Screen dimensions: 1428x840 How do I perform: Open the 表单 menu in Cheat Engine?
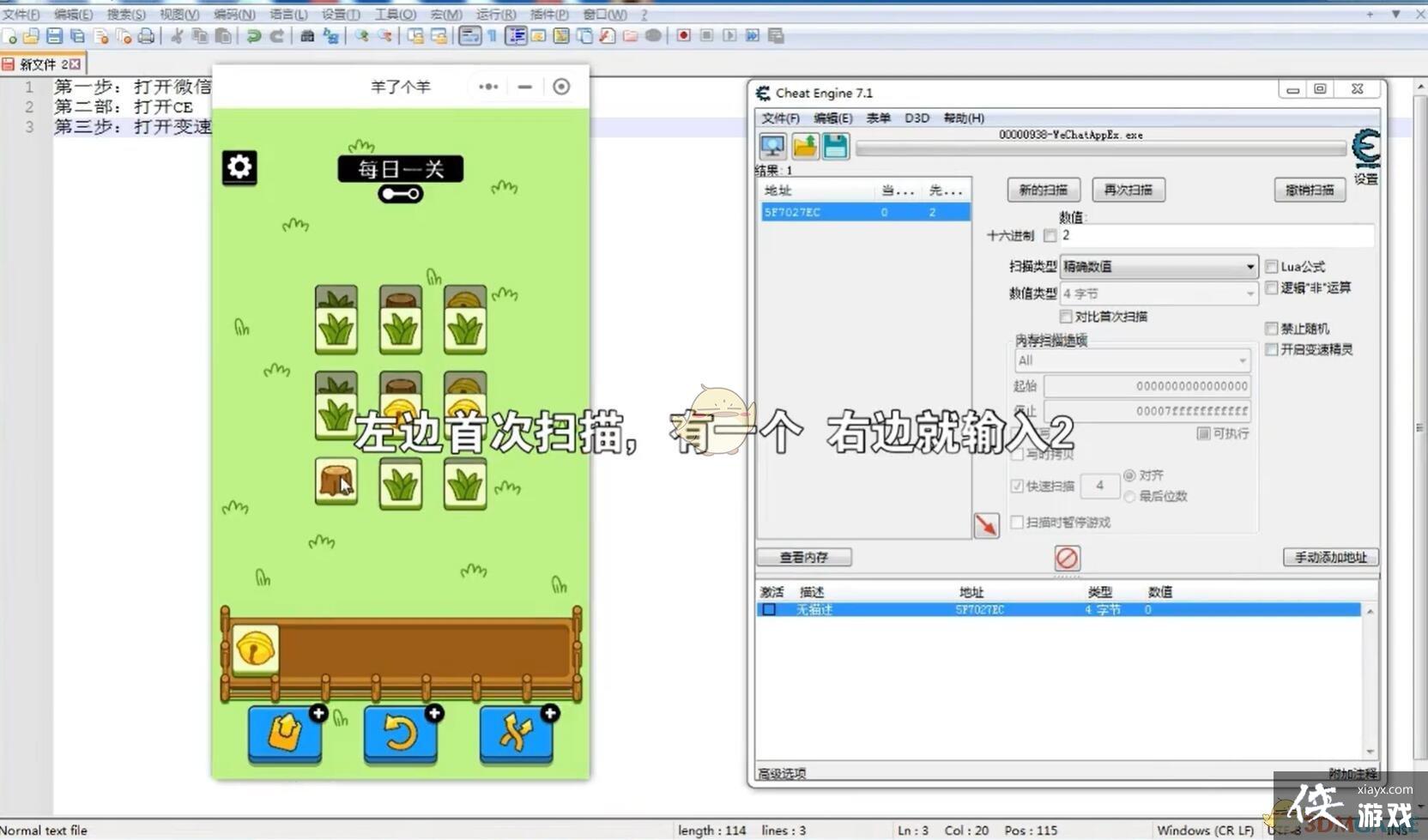coord(878,118)
